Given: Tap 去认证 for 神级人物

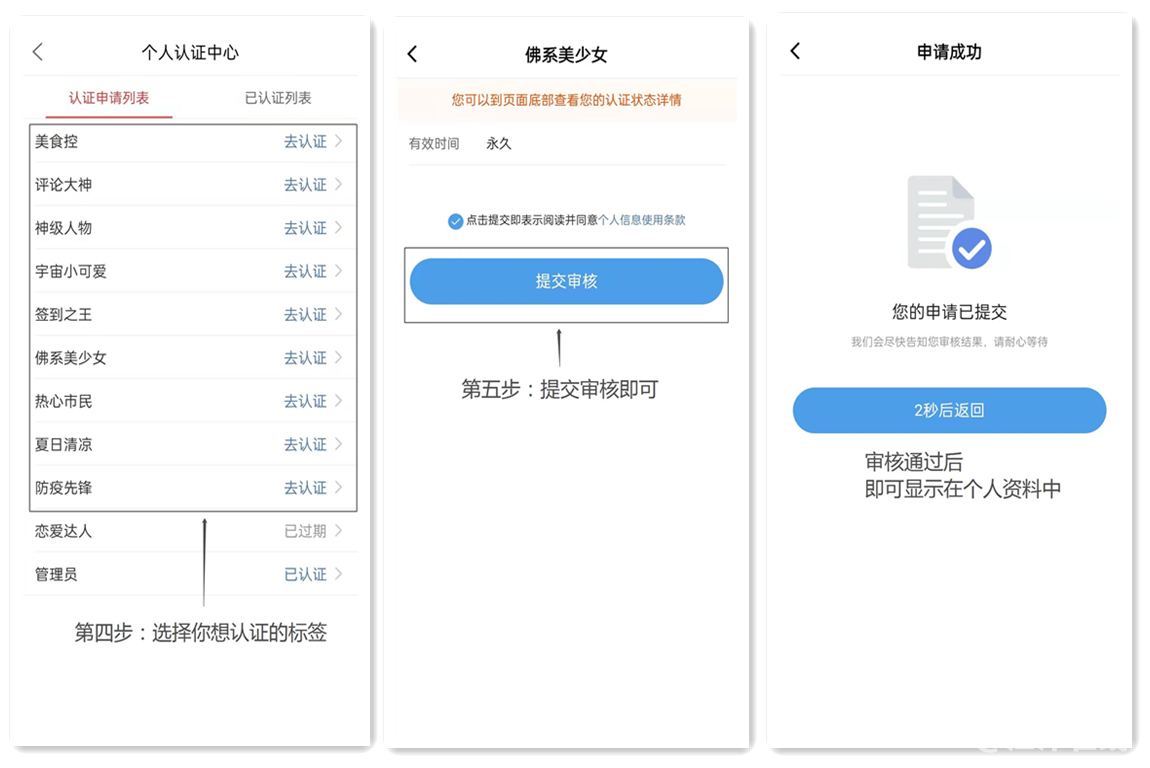Looking at the screenshot, I should (x=305, y=228).
